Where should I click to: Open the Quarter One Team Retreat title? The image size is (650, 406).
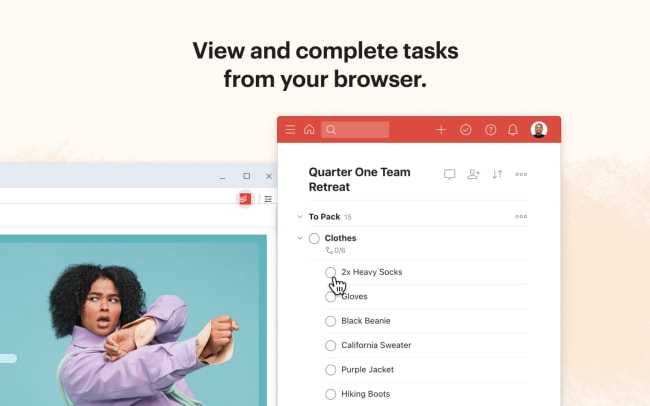[x=359, y=180]
